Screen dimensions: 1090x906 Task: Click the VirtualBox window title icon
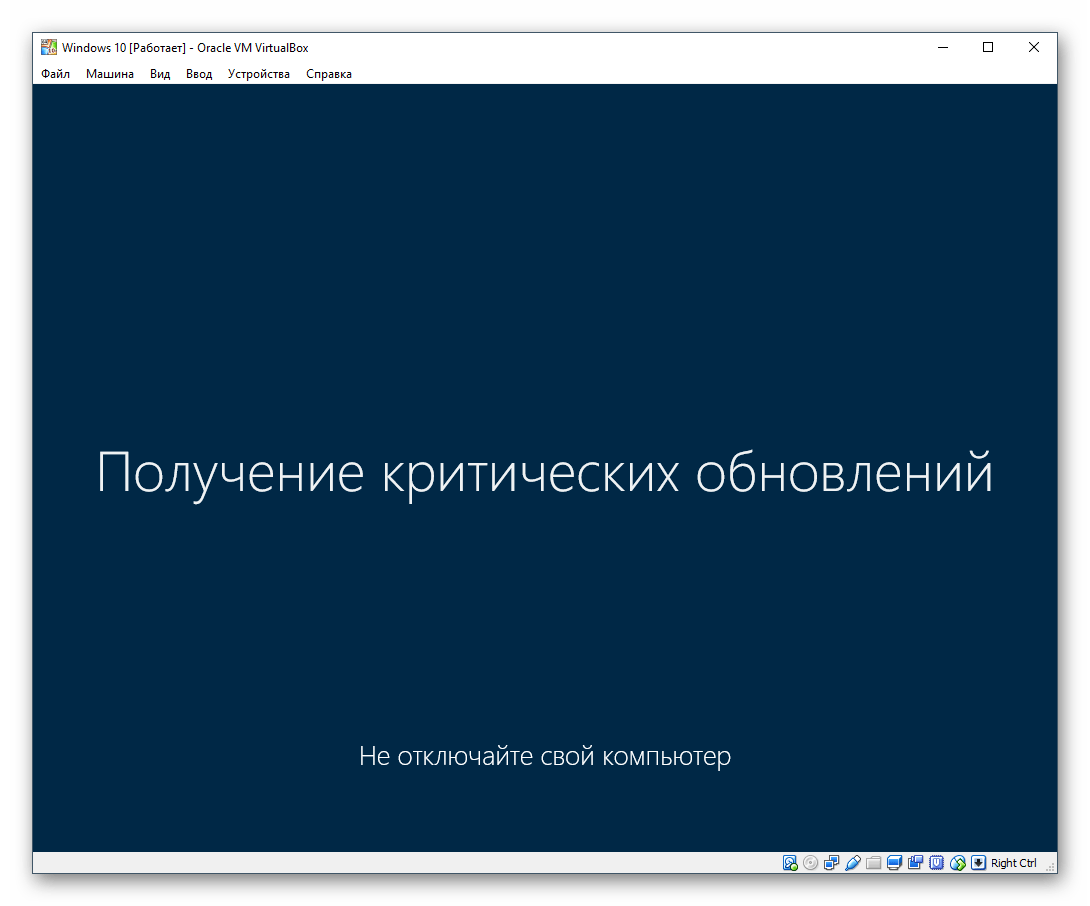point(49,47)
